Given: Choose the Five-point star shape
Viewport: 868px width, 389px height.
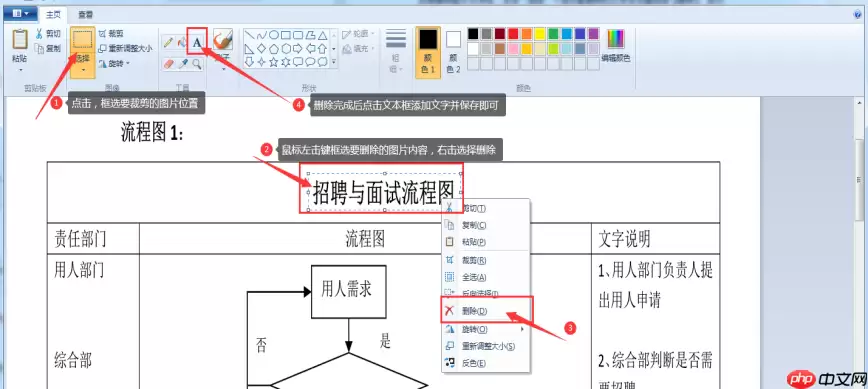Looking at the screenshot, I should (273, 62).
